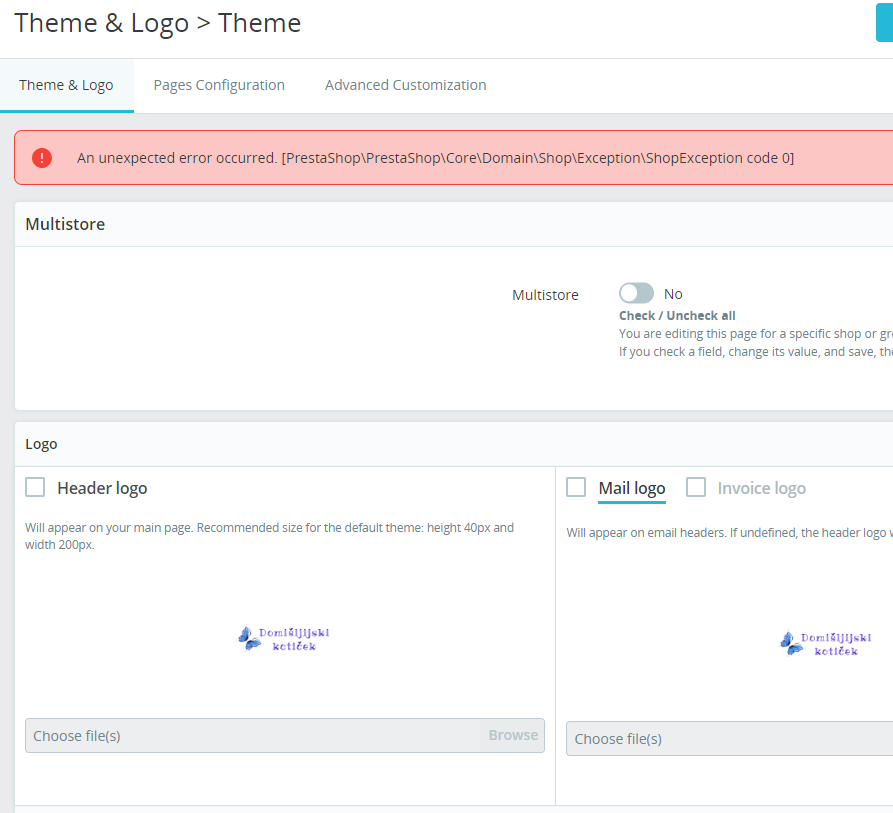Check the Mail logo checkbox
The width and height of the screenshot is (893, 813).
tap(576, 486)
